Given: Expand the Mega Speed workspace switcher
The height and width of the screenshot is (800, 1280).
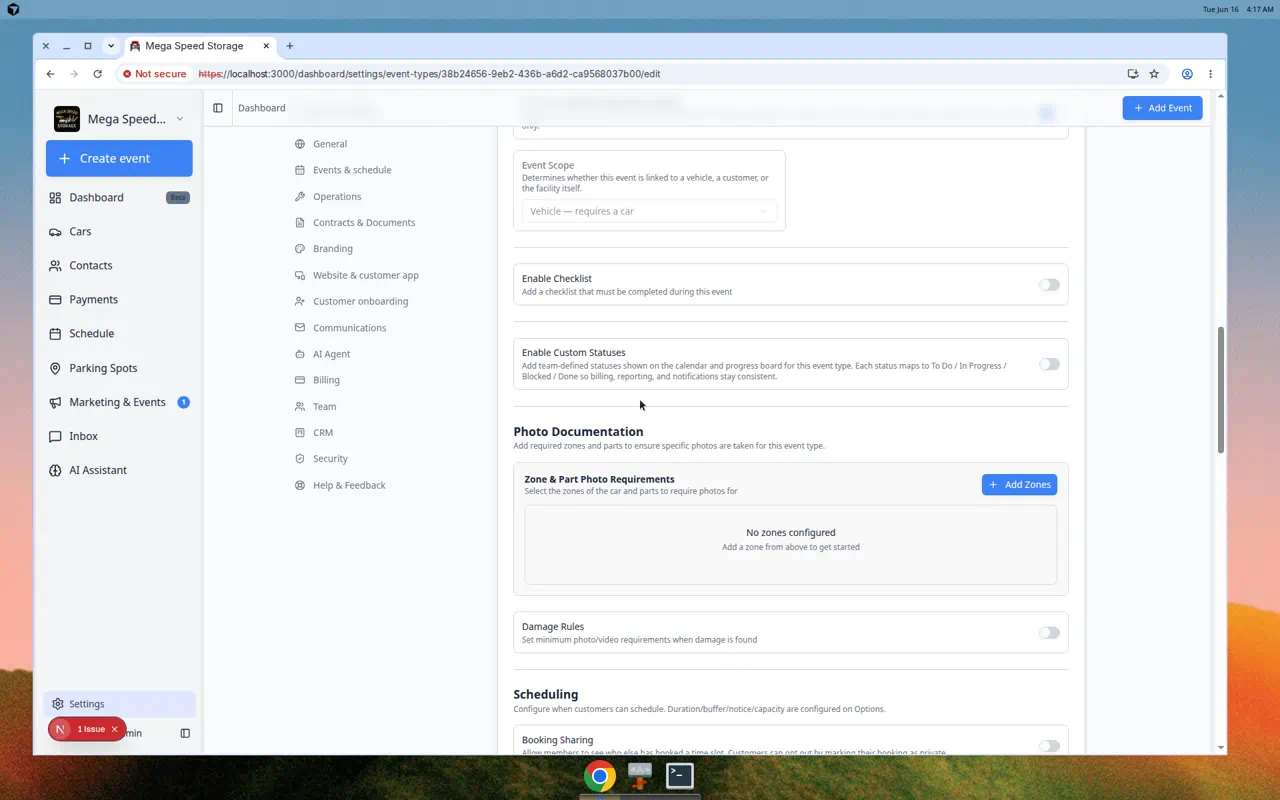Looking at the screenshot, I should click(119, 119).
